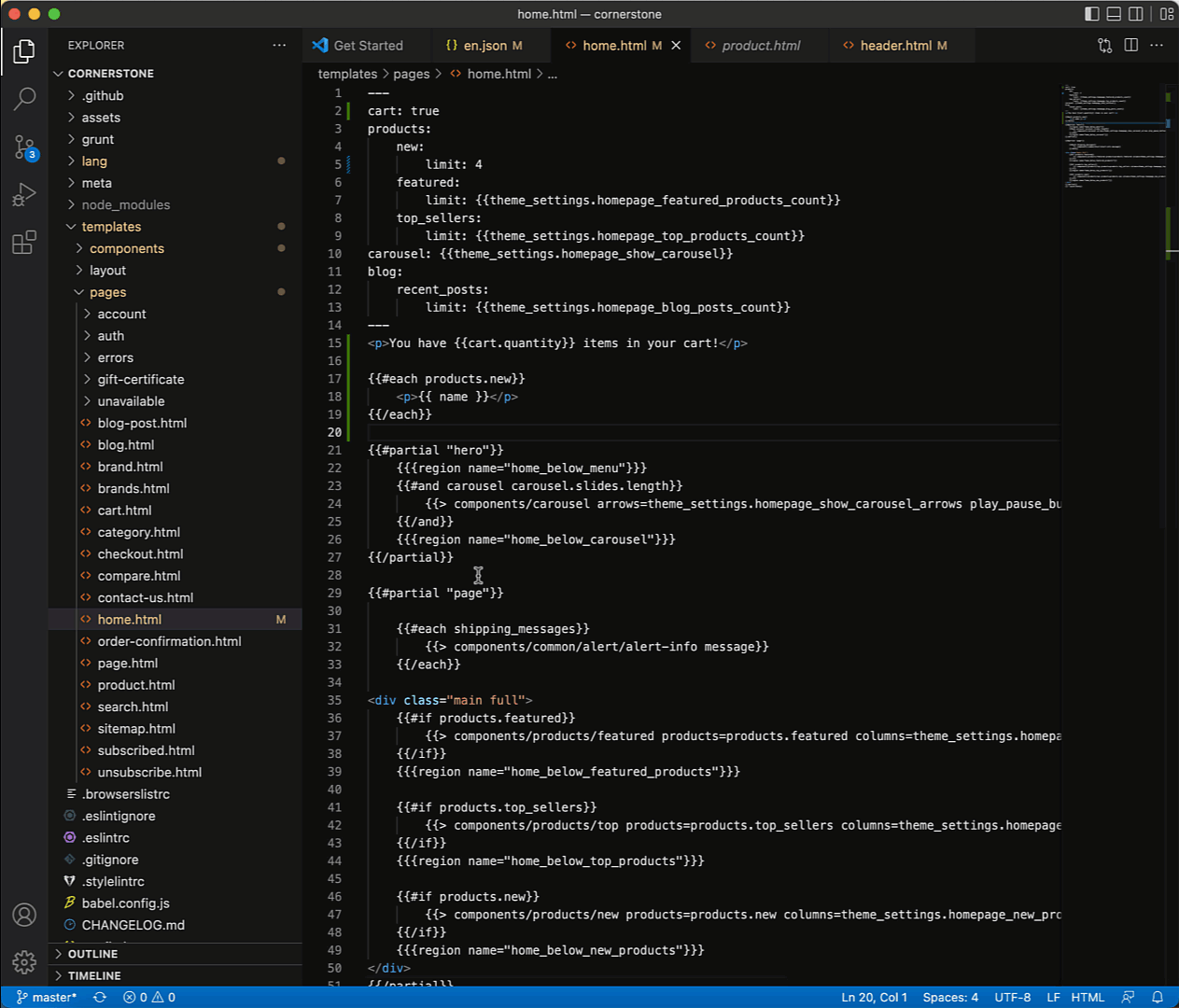Open product.html in the file explorer
This screenshot has width=1179, height=1008.
pyautogui.click(x=136, y=685)
